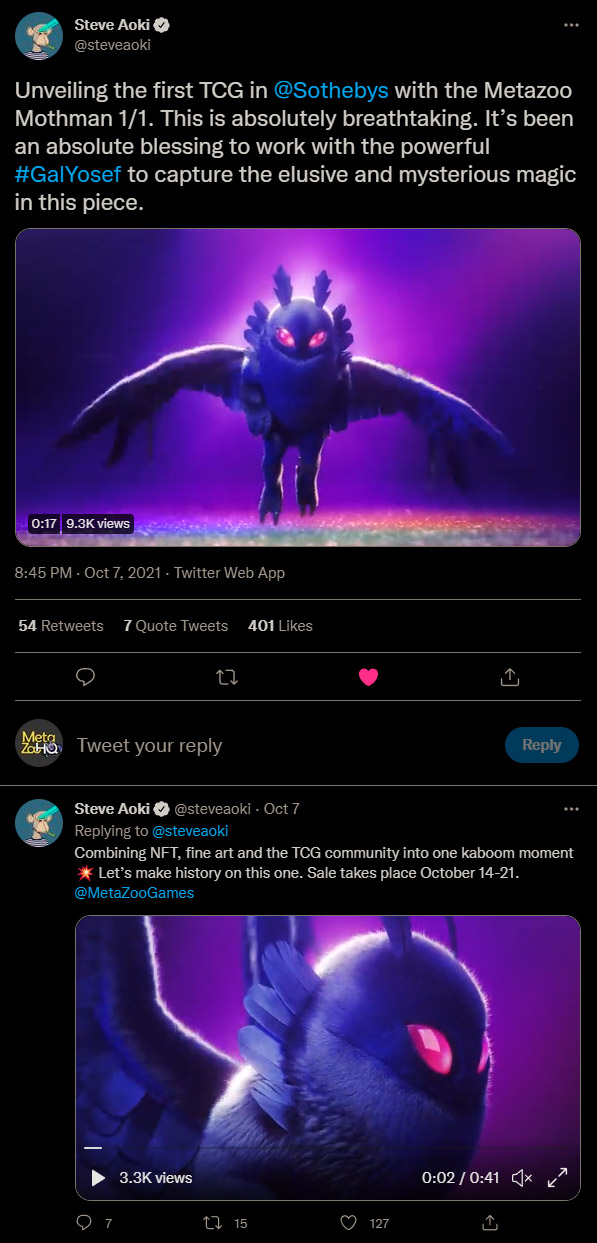View the 7 Quote Tweets list
597x1243 pixels.
(175, 626)
